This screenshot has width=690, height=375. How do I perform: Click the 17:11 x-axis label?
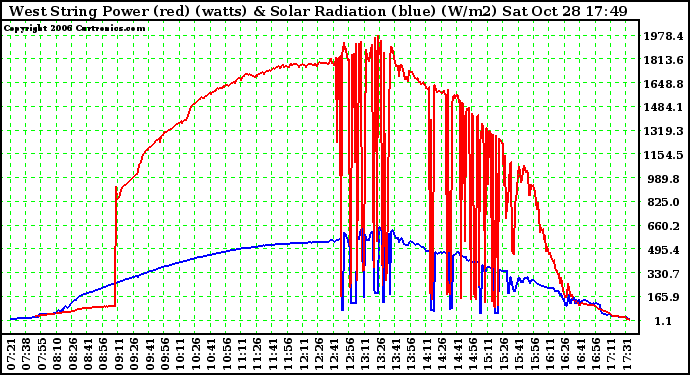(612, 354)
